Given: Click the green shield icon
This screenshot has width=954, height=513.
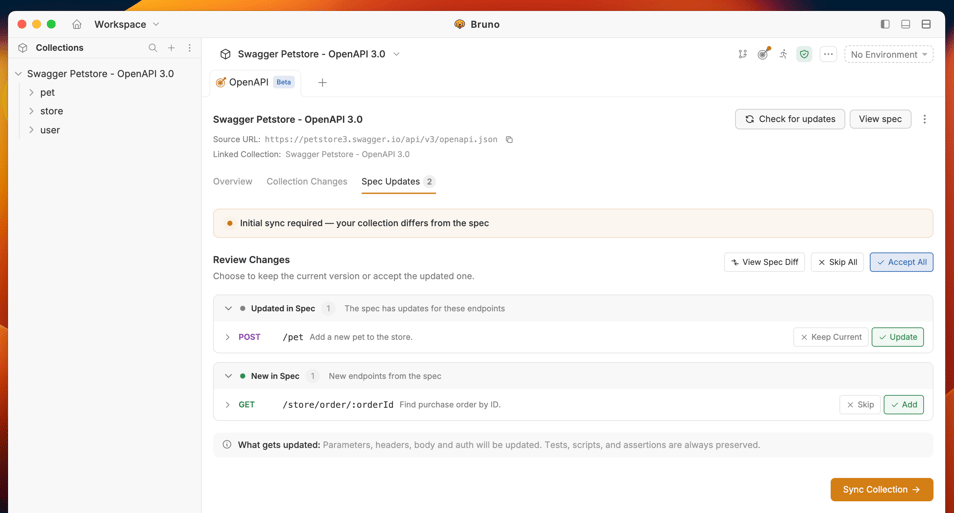Looking at the screenshot, I should 804,54.
